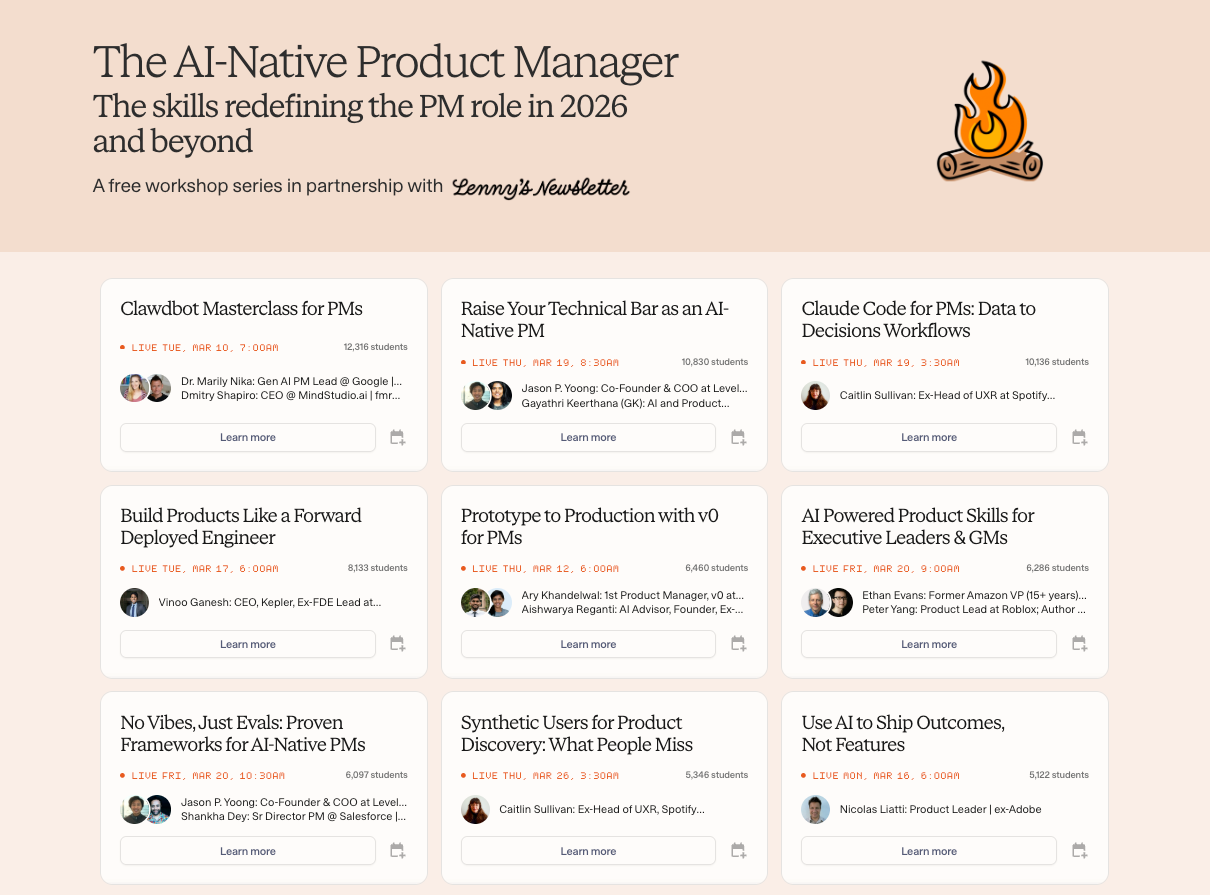Screen dimensions: 1210x895
Task: Open Prototype to Production with v0 title
Action: (x=590, y=526)
